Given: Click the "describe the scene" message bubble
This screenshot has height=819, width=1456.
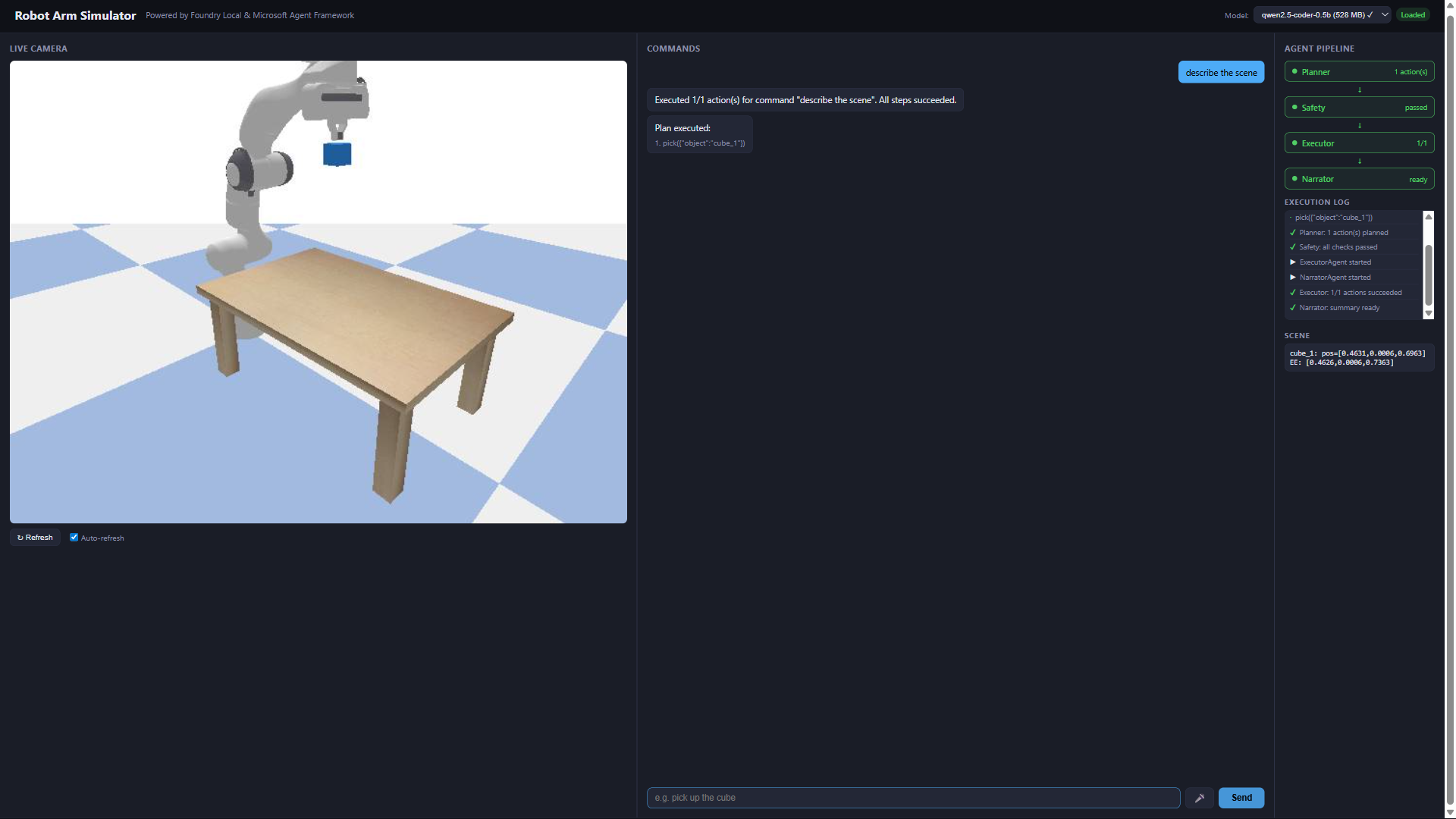Looking at the screenshot, I should click(x=1220, y=73).
